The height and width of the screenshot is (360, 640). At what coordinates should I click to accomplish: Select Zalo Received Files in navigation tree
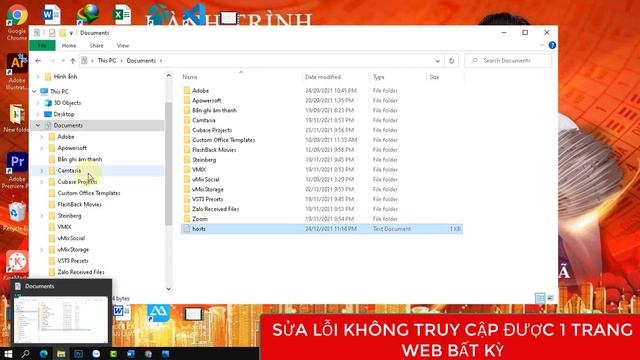(x=81, y=272)
